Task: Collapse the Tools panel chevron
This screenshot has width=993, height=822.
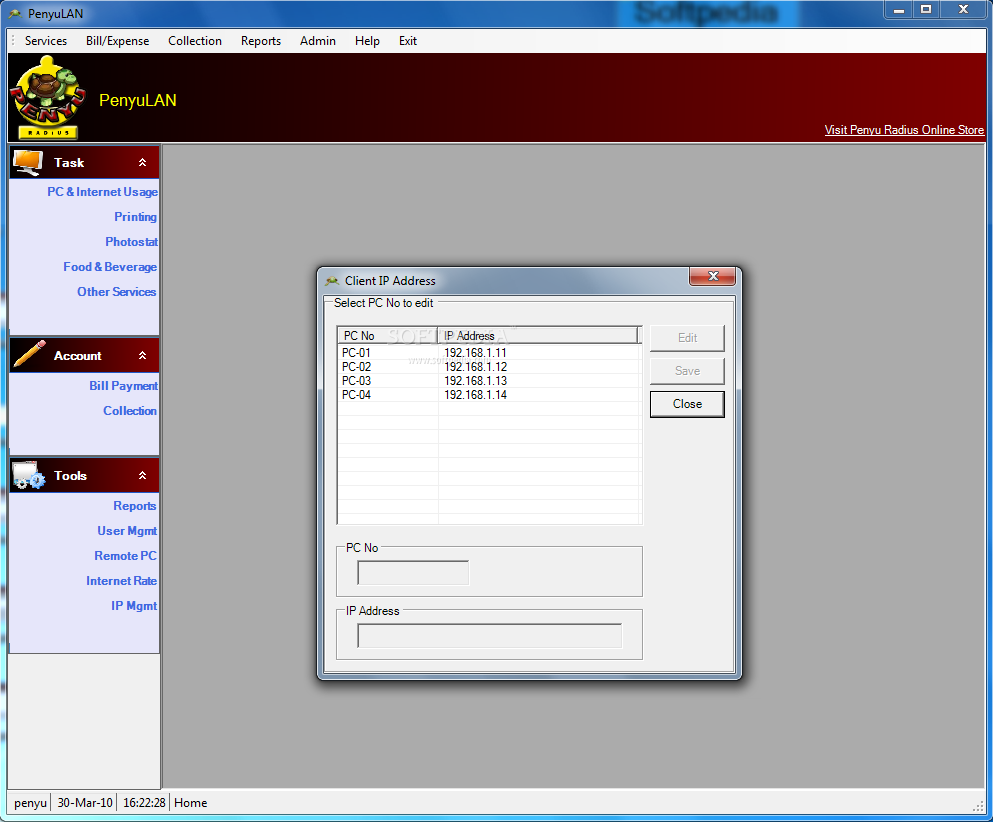Action: coord(142,476)
